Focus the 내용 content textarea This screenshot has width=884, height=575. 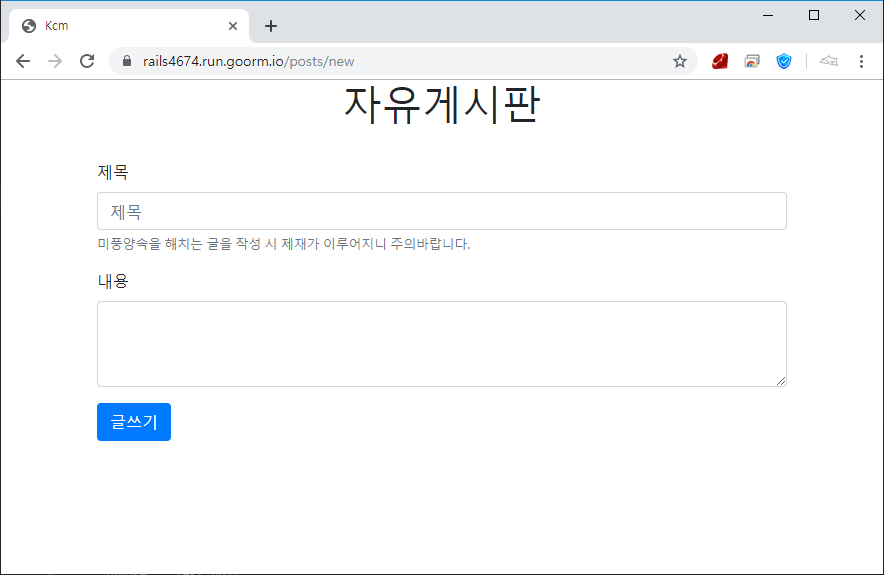click(x=441, y=344)
